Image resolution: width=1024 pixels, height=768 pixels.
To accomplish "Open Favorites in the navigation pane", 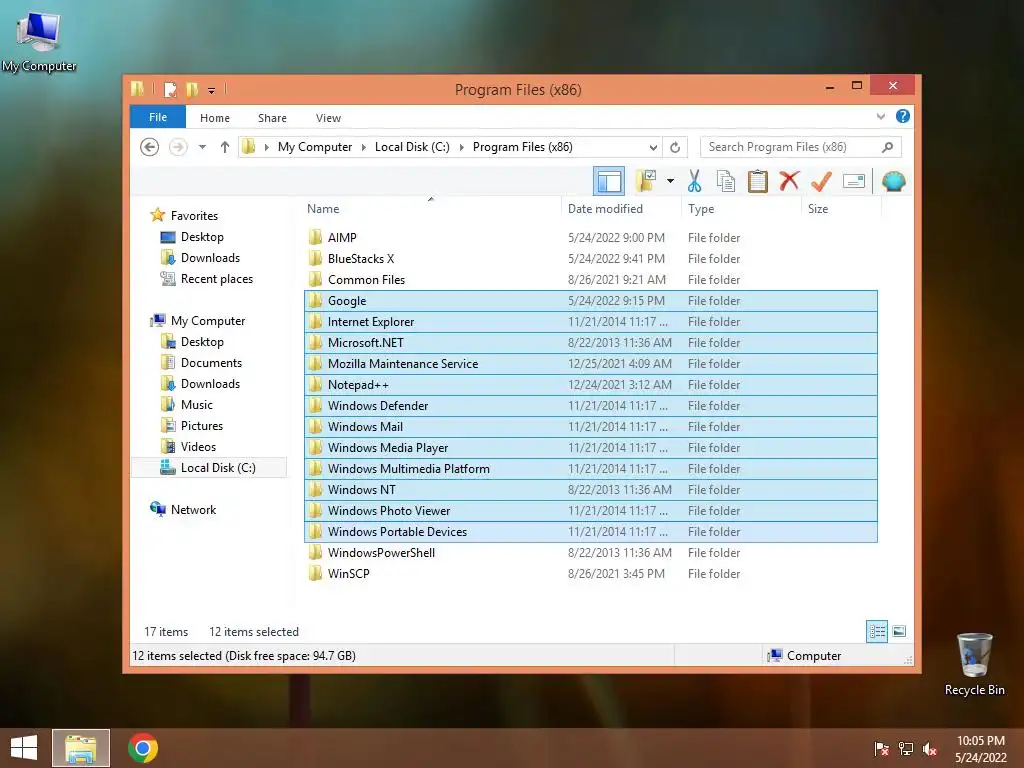I will click(194, 216).
